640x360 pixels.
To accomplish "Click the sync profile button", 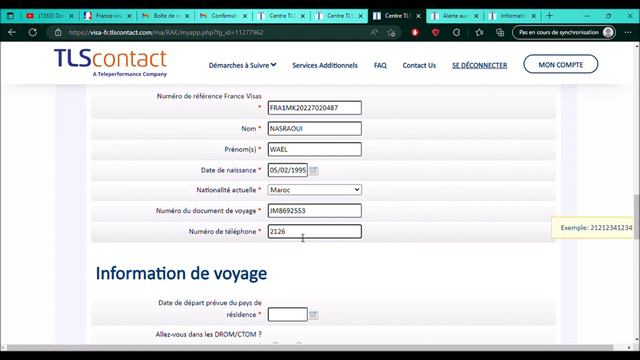I will (x=564, y=32).
